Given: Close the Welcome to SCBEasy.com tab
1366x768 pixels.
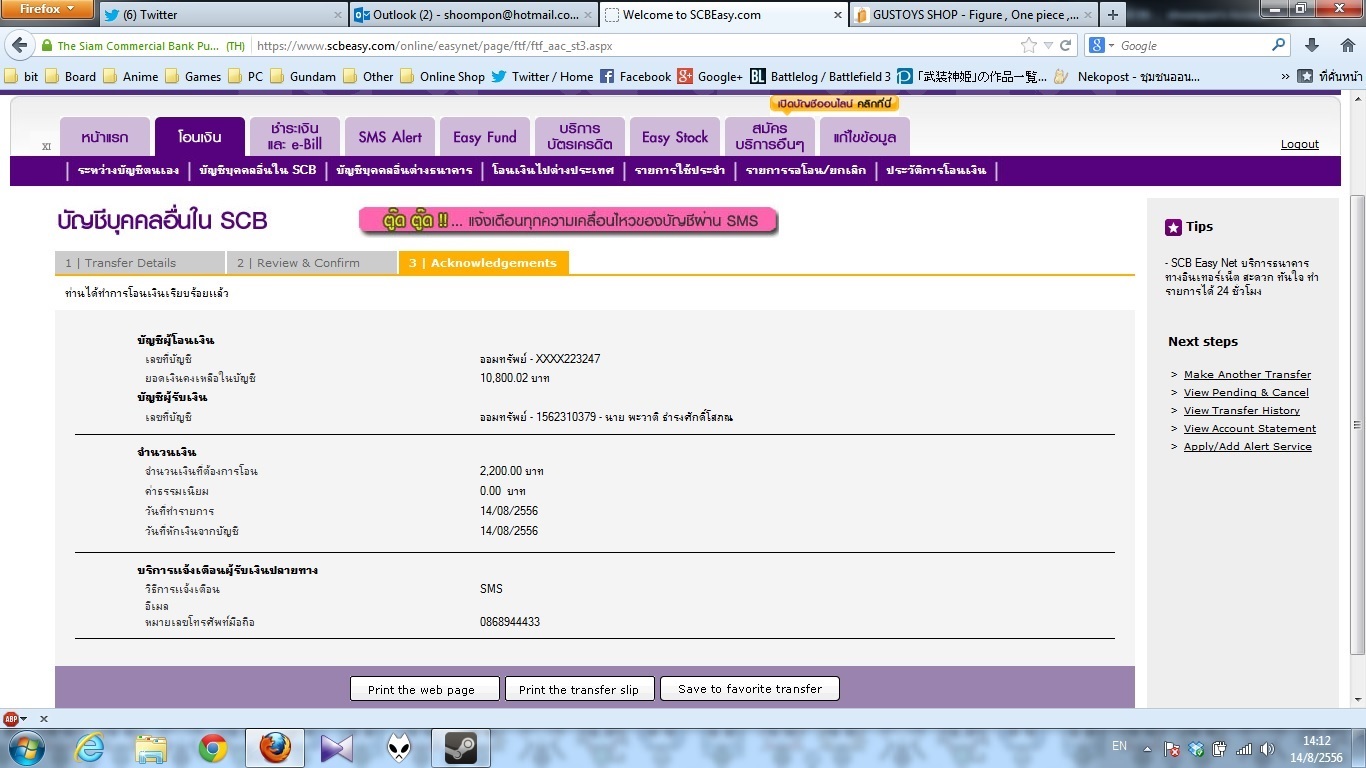Looking at the screenshot, I should [x=836, y=15].
